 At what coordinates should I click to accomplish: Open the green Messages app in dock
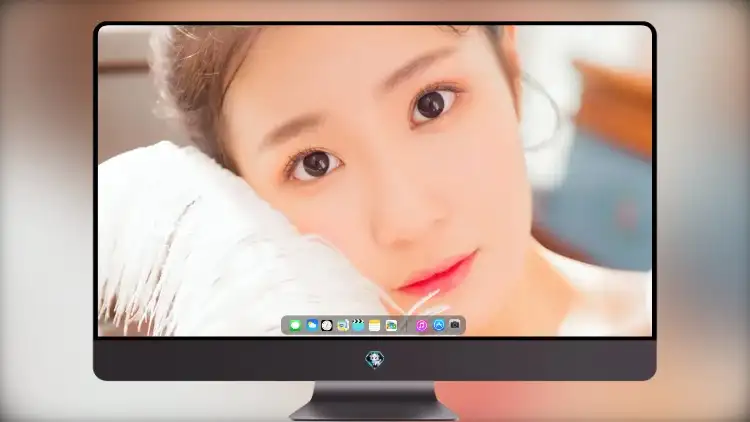(295, 325)
